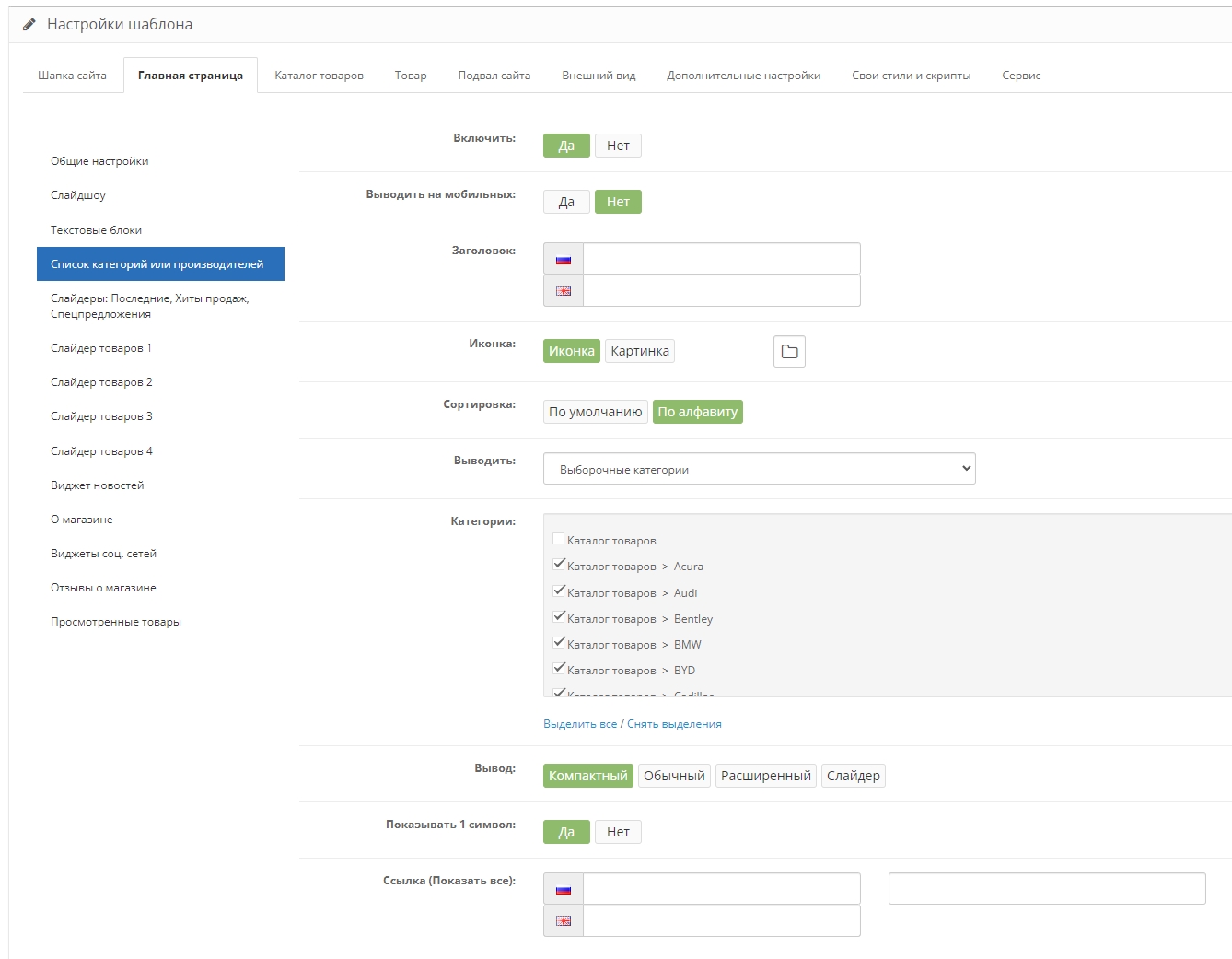This screenshot has height=959, width=1232.
Task: Choose the Слайдер output mode
Action: click(x=853, y=776)
